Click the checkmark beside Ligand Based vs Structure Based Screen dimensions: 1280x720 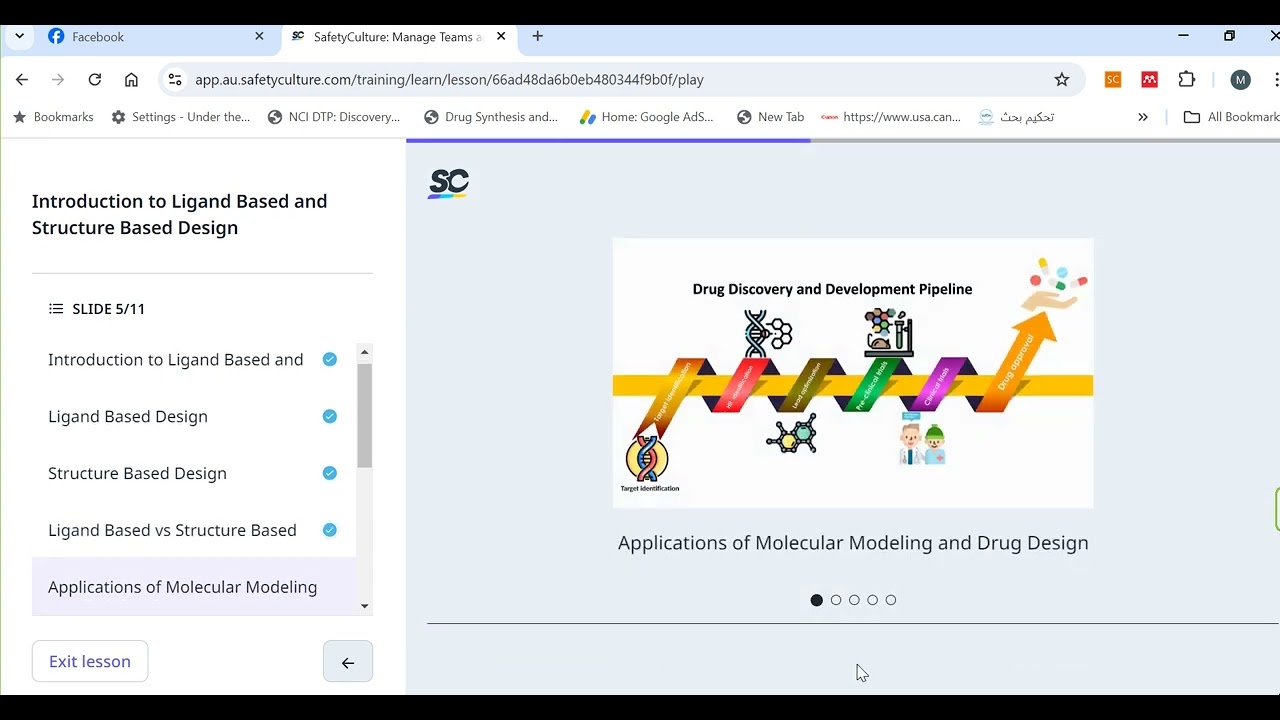click(x=330, y=530)
